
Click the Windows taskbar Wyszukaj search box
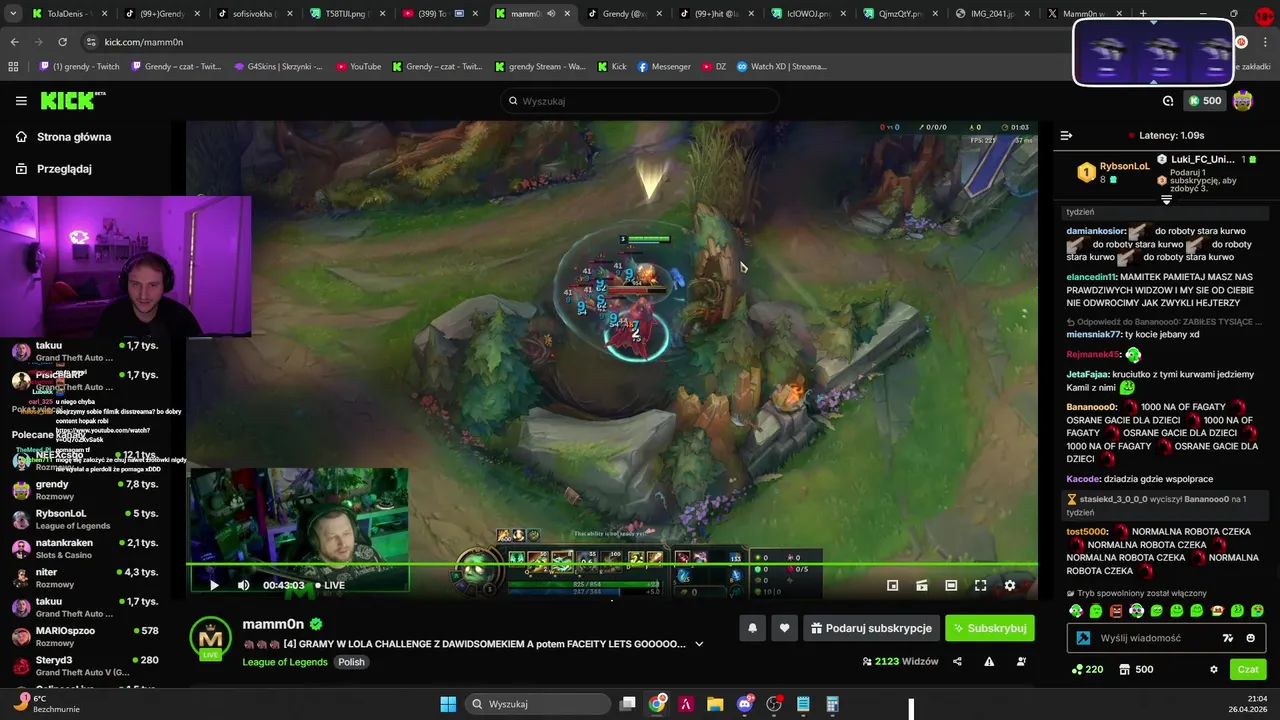point(538,704)
